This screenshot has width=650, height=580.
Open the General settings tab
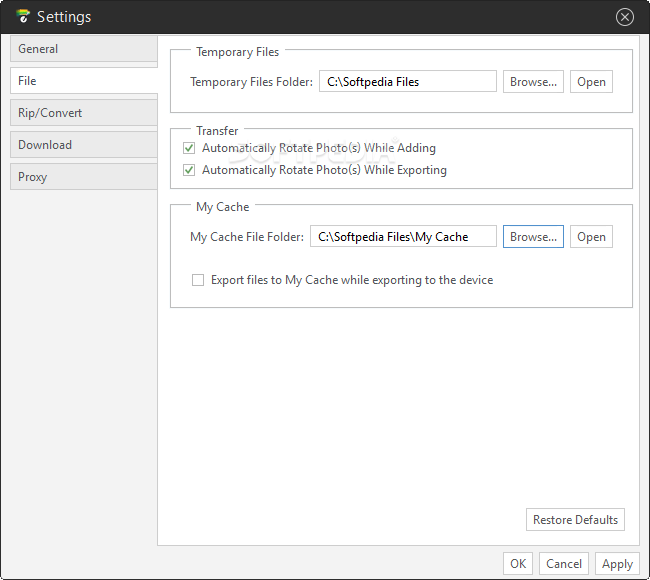(x=84, y=49)
